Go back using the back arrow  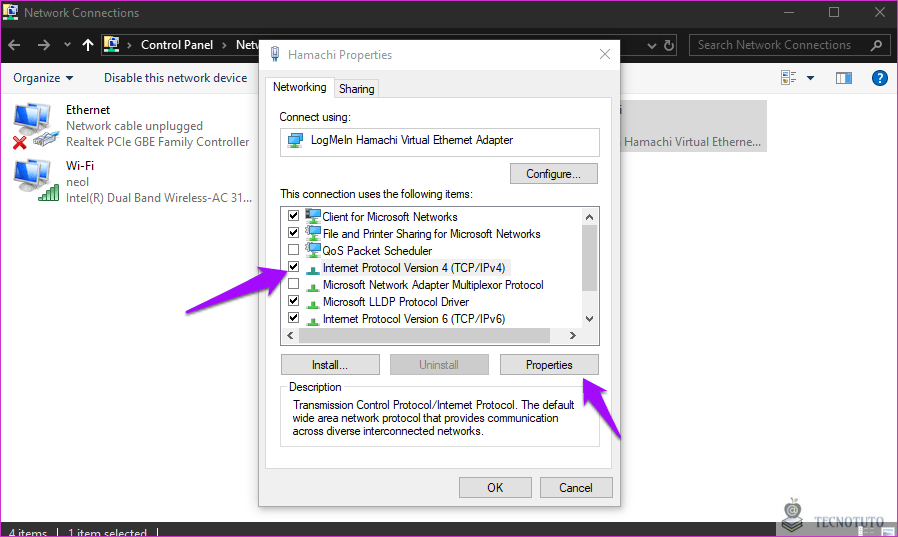click(14, 45)
